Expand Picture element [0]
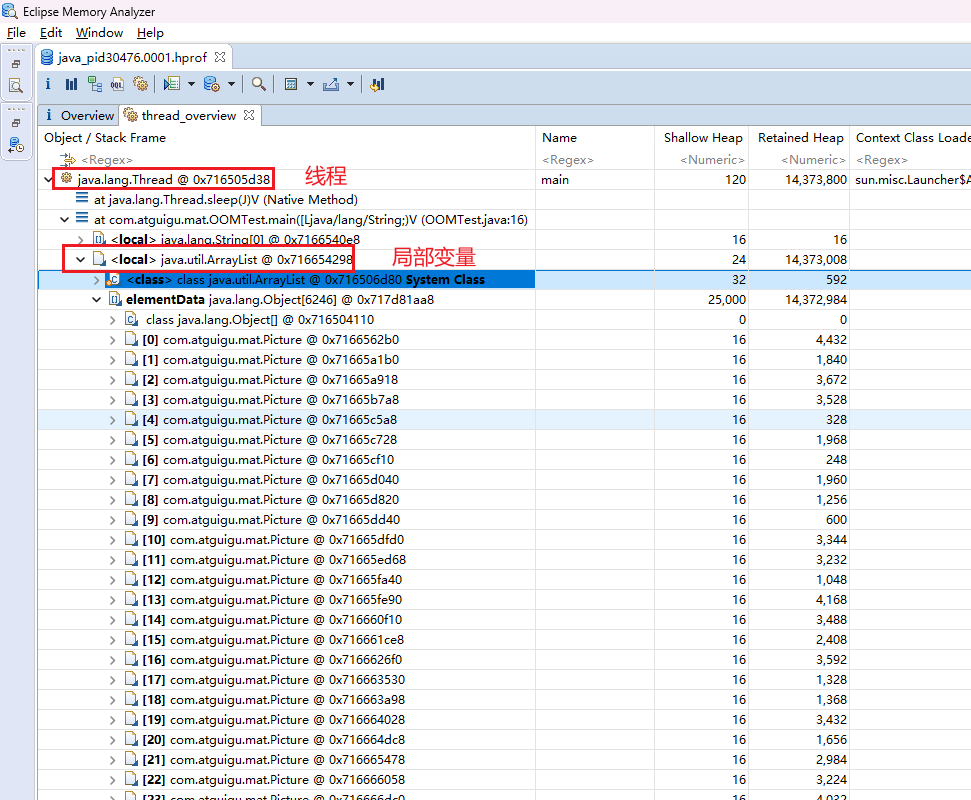 112,340
